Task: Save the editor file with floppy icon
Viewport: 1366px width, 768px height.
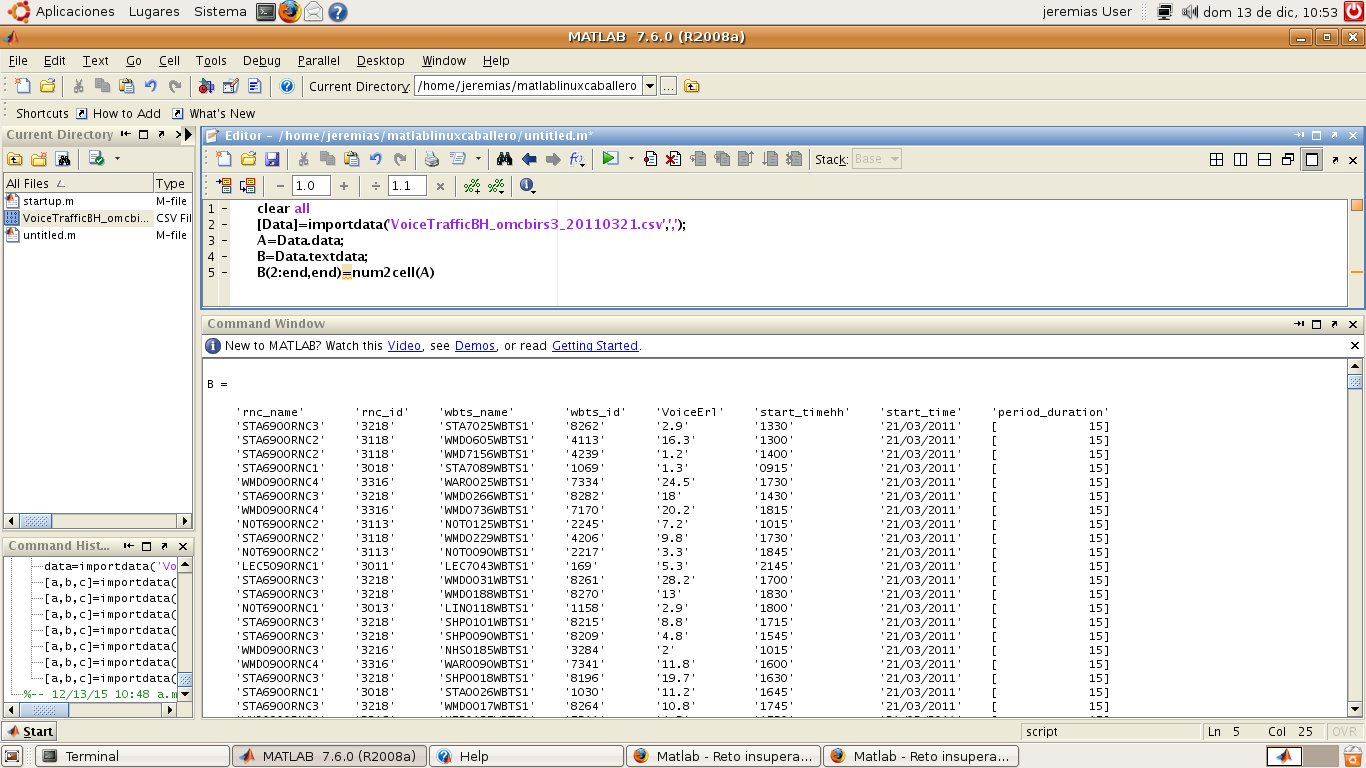Action: tap(271, 159)
